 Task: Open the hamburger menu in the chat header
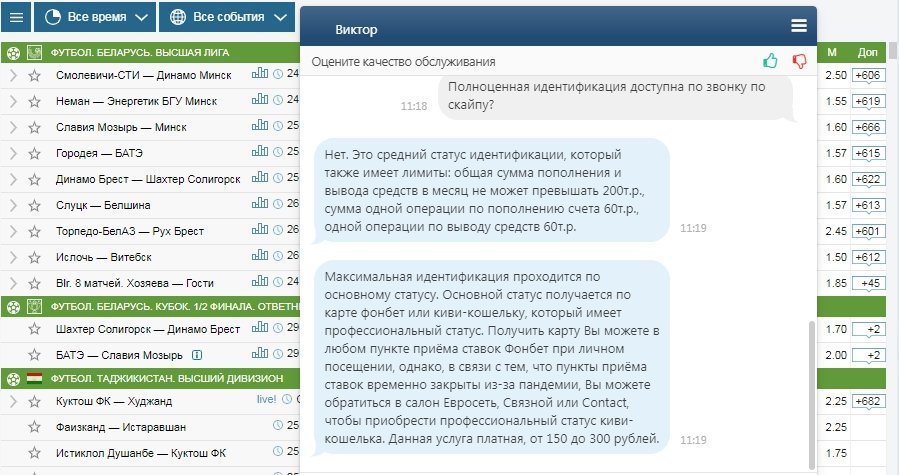tap(798, 27)
